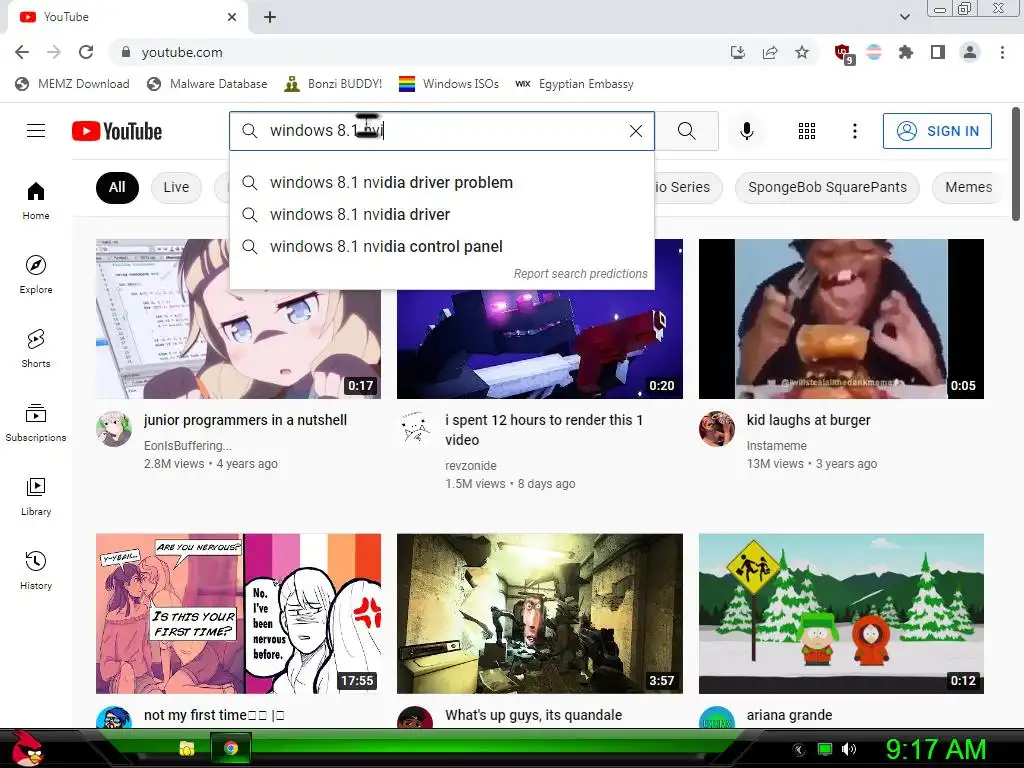1024x768 pixels.
Task: Open the tab search dropdown arrow
Action: (905, 17)
